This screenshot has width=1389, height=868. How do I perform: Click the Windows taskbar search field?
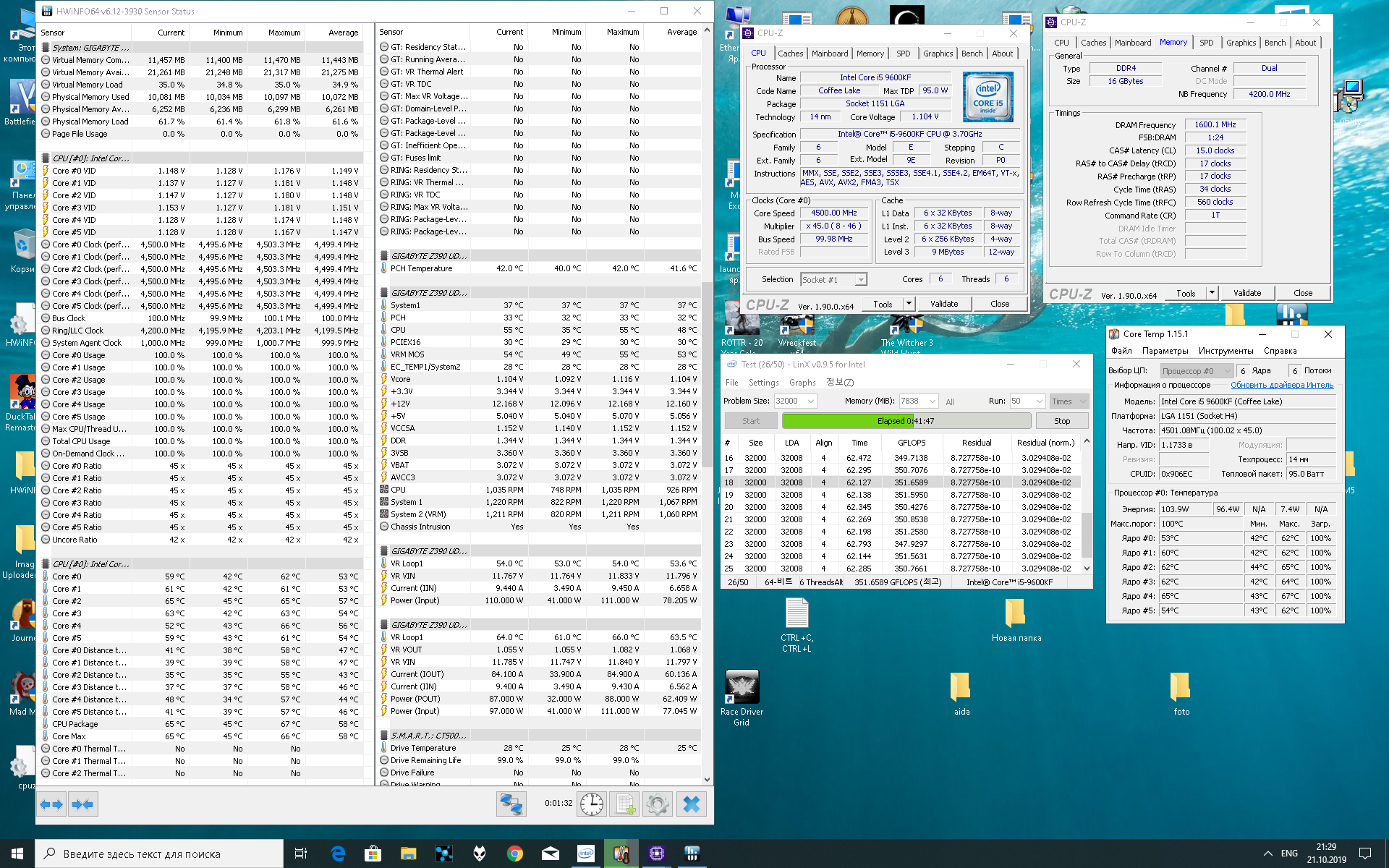tap(159, 854)
